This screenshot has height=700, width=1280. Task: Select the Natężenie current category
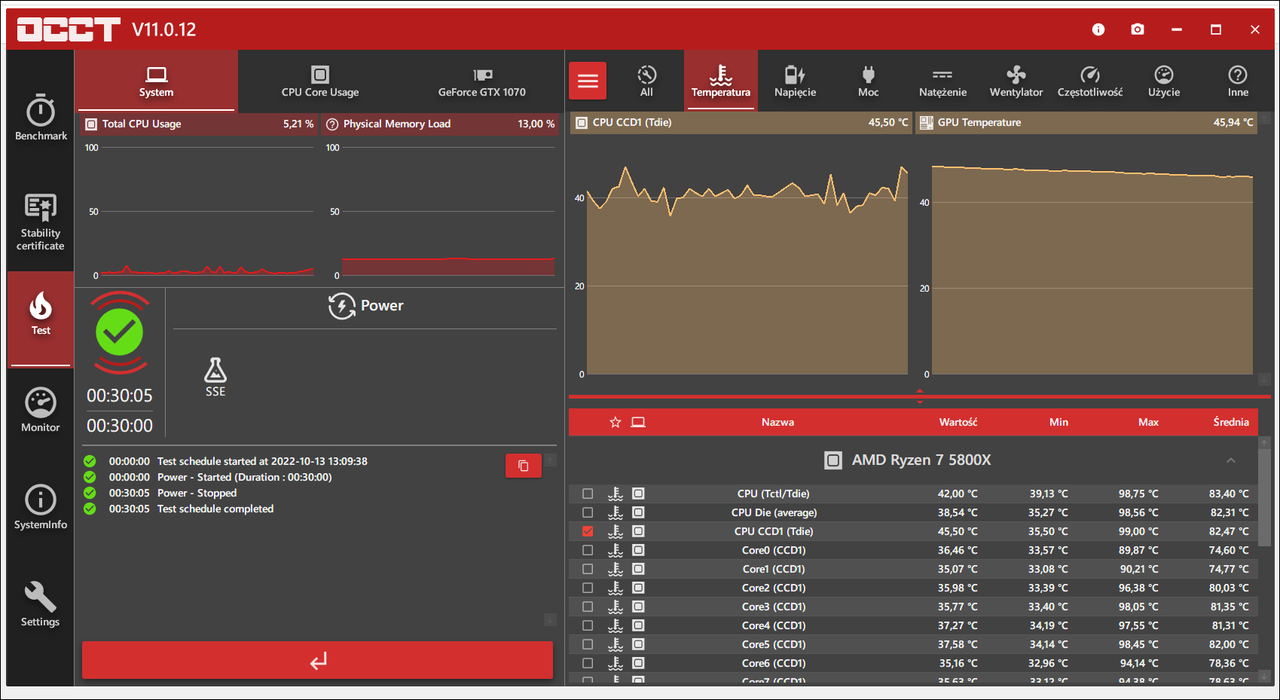click(943, 81)
